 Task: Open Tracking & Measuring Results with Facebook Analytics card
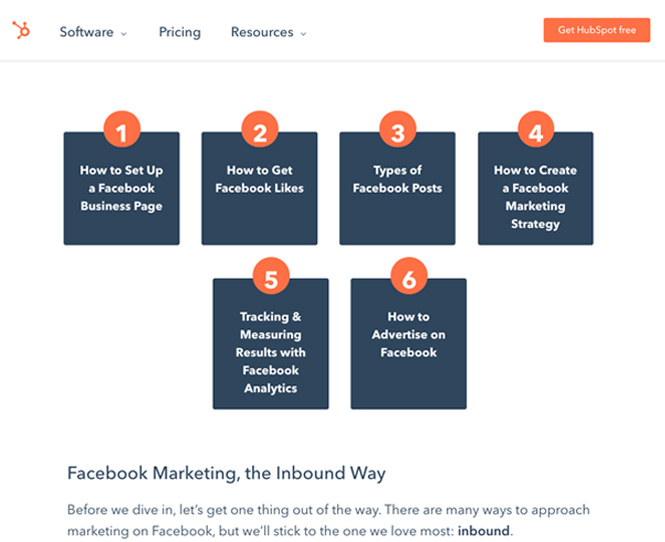[x=271, y=344]
